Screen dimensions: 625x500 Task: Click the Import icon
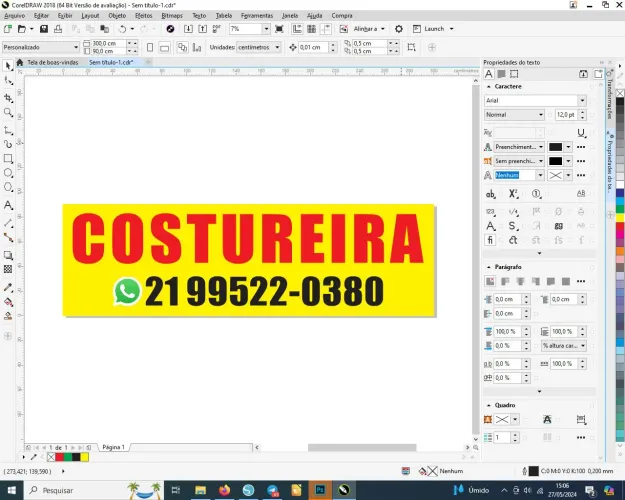coord(188,29)
